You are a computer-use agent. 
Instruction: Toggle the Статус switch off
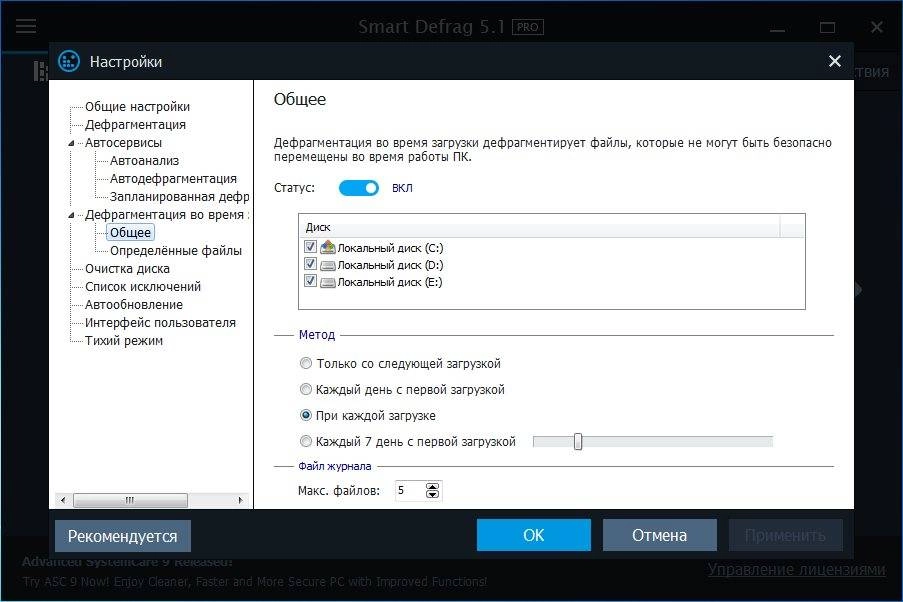coord(359,188)
